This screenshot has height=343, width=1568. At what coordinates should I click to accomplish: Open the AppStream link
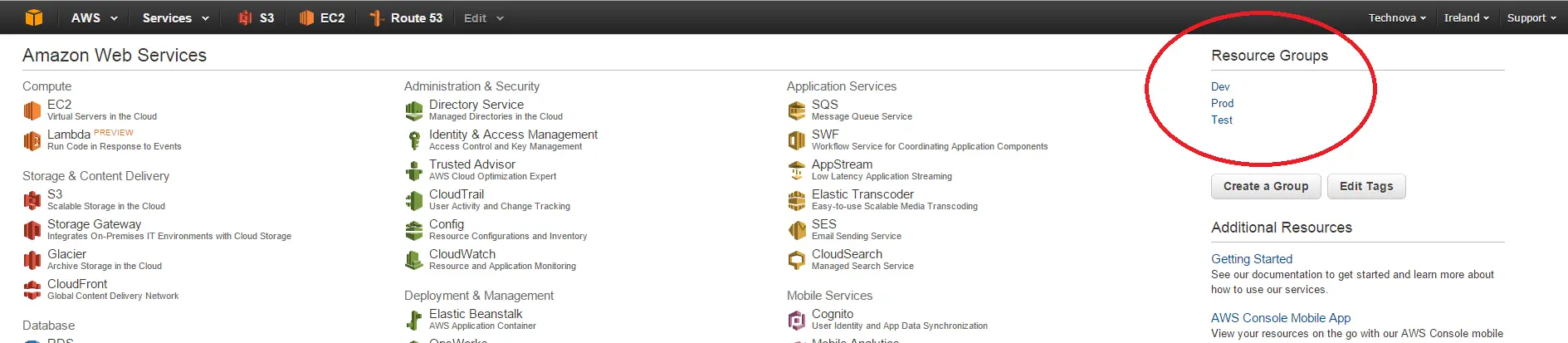(x=842, y=164)
